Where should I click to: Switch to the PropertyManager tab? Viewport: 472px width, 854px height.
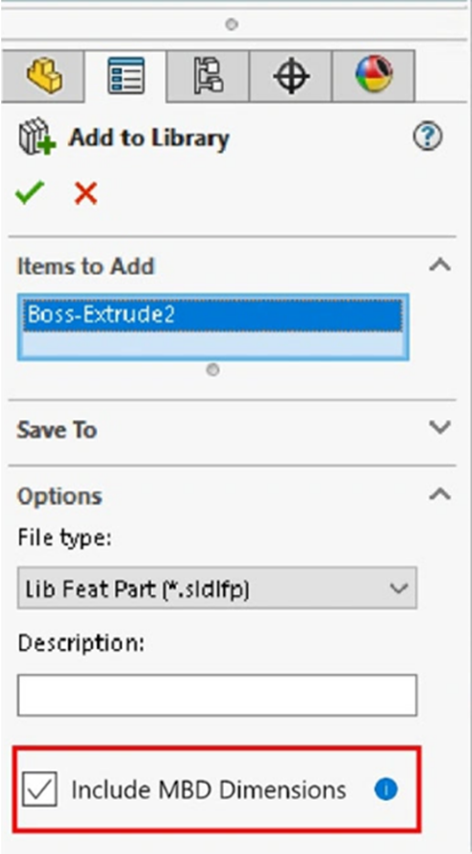[126, 76]
